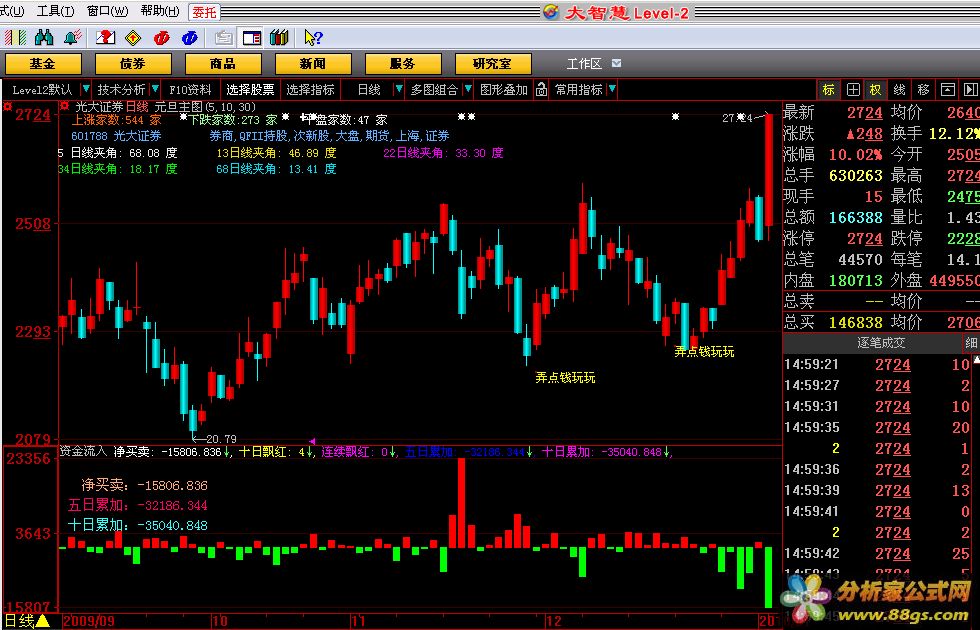Expand the 多图组合 dropdown arrow

467,90
